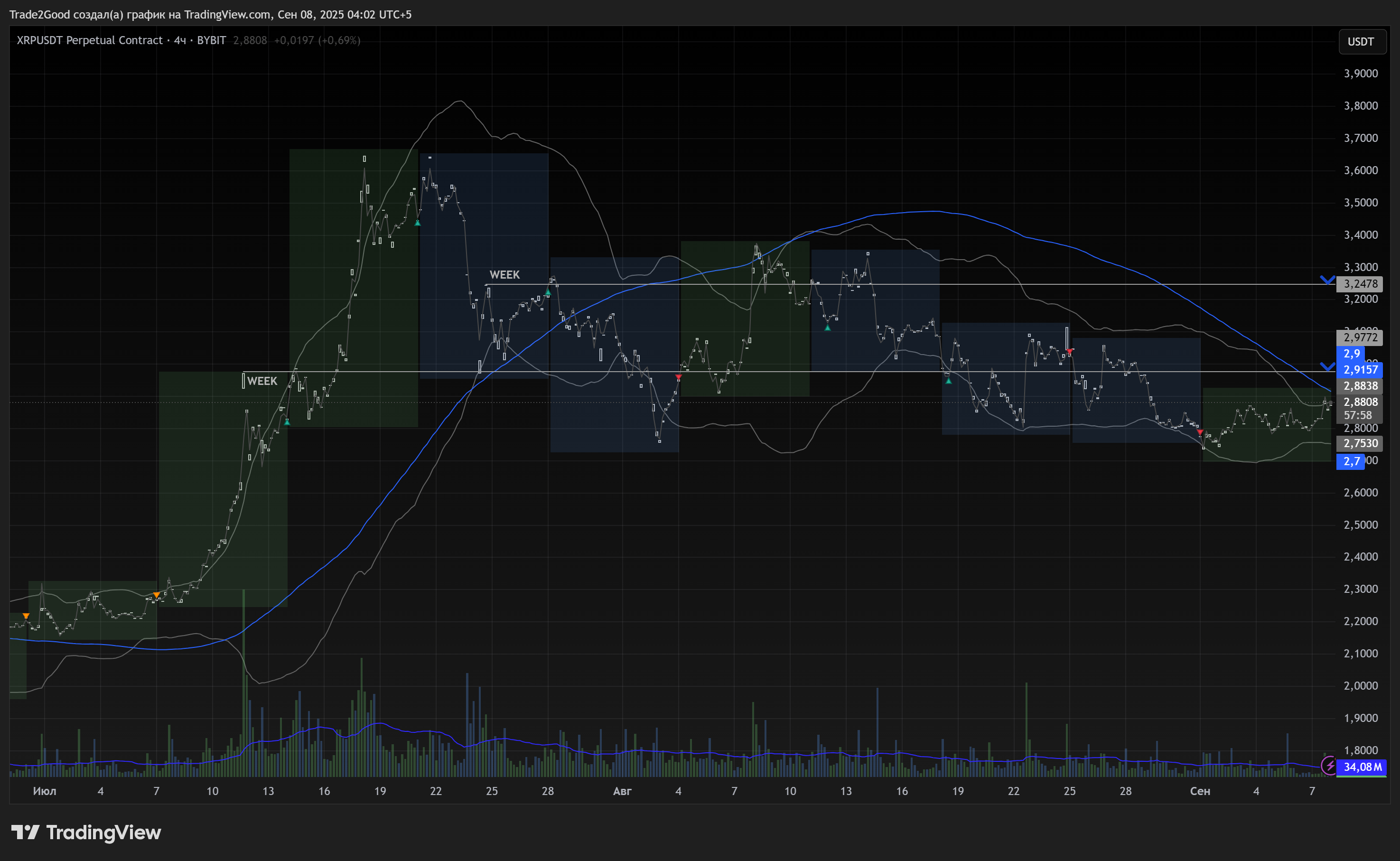The image size is (1400, 861).
Task: Click the red down-arrow marker near August 4
Action: [x=678, y=377]
